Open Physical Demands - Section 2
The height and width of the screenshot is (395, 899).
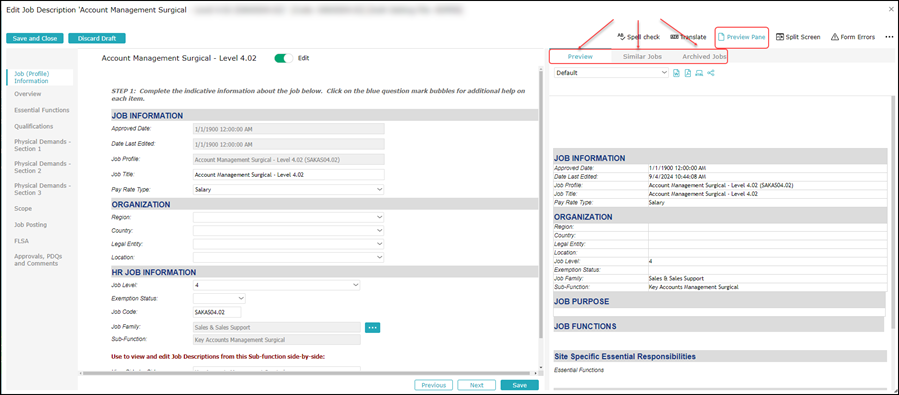tap(42, 167)
